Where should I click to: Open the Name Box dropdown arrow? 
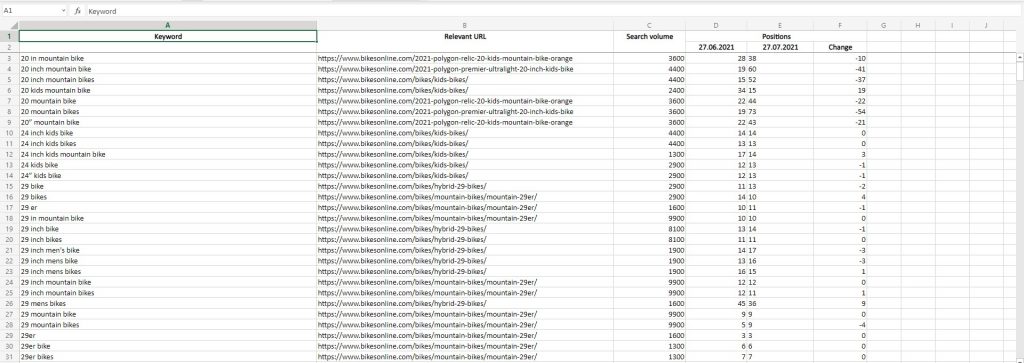pyautogui.click(x=63, y=11)
